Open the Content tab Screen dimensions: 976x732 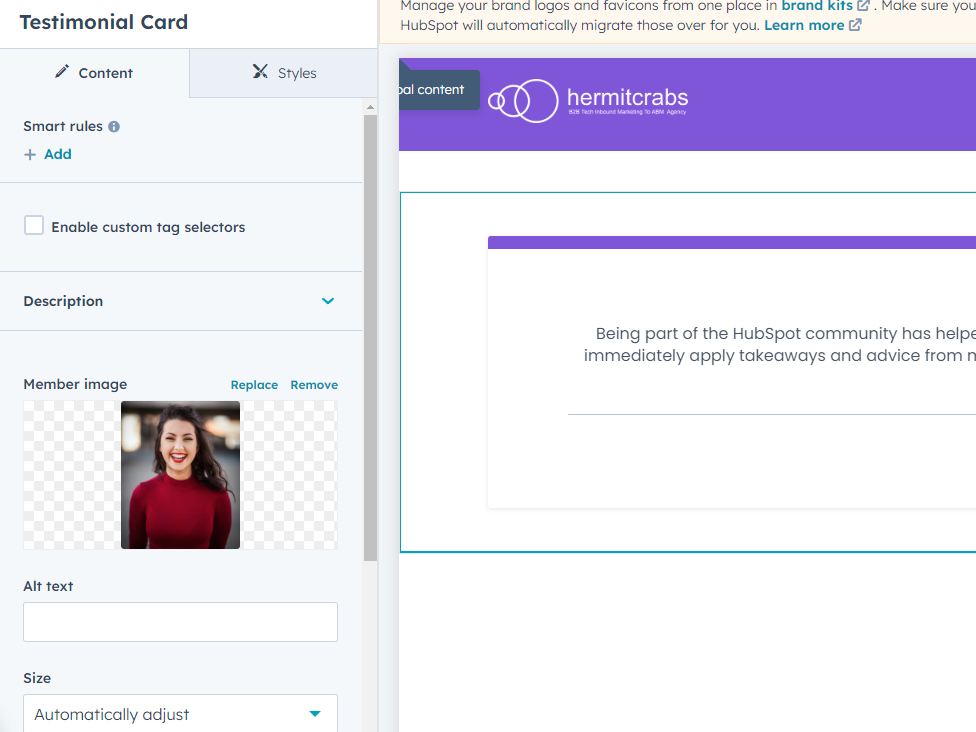click(94, 73)
